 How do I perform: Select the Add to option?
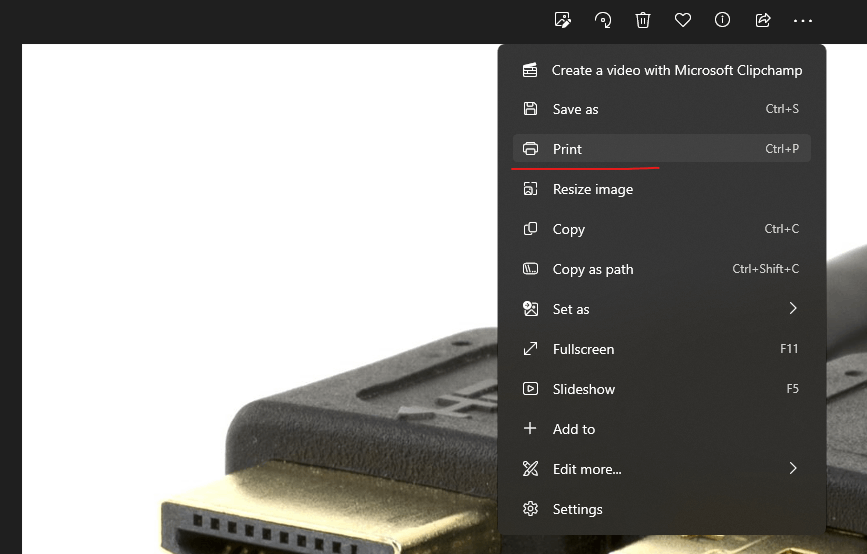[x=662, y=429]
